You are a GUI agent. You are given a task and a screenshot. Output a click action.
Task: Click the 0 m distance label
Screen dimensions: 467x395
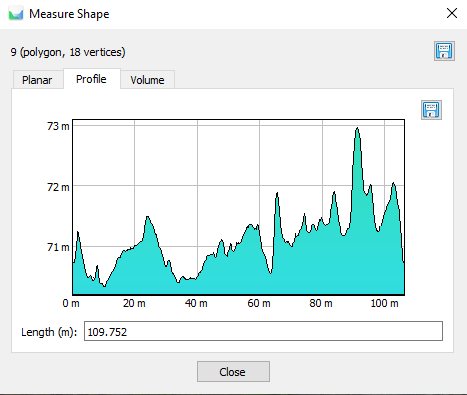click(71, 303)
